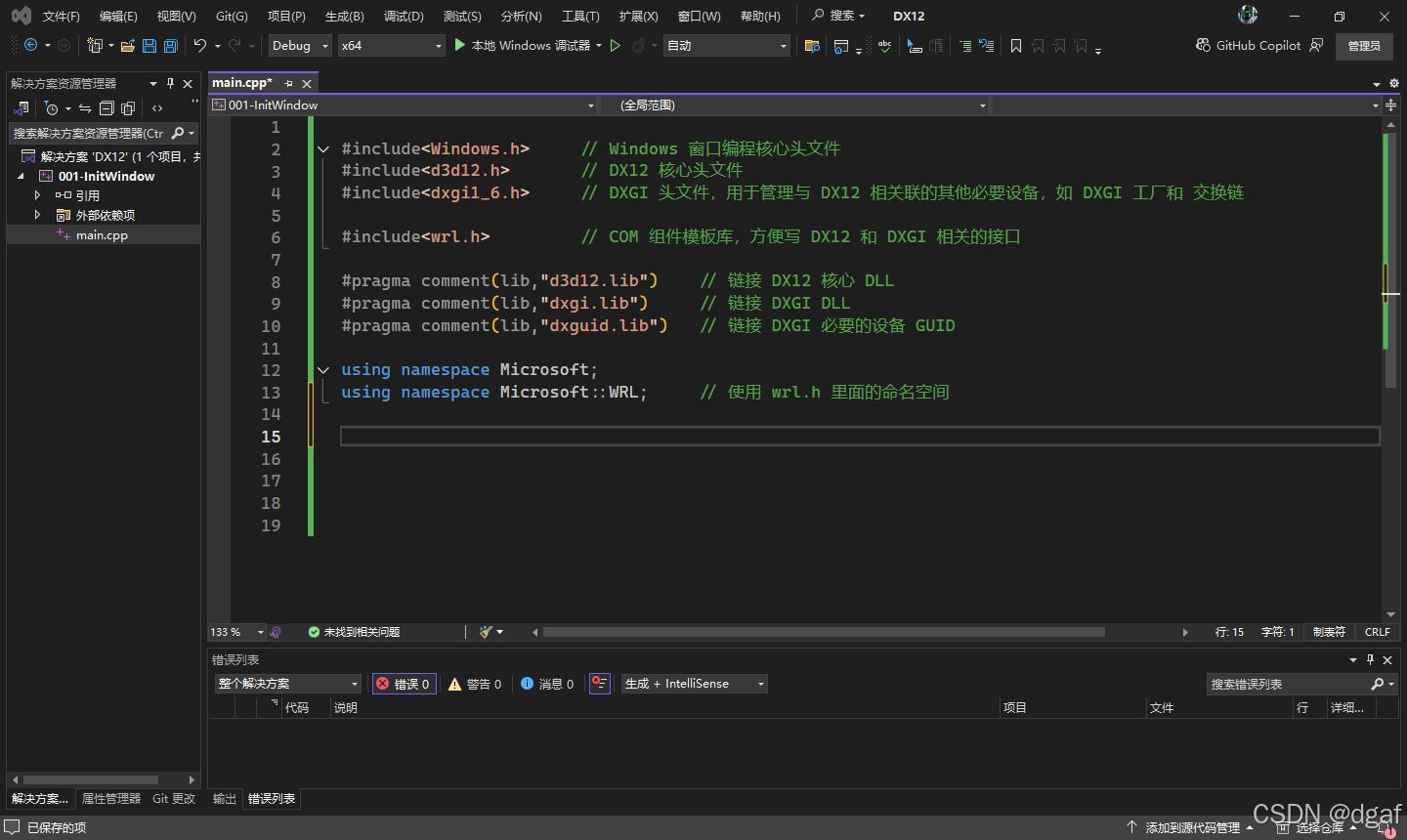Click the error list search input field

click(x=1290, y=684)
